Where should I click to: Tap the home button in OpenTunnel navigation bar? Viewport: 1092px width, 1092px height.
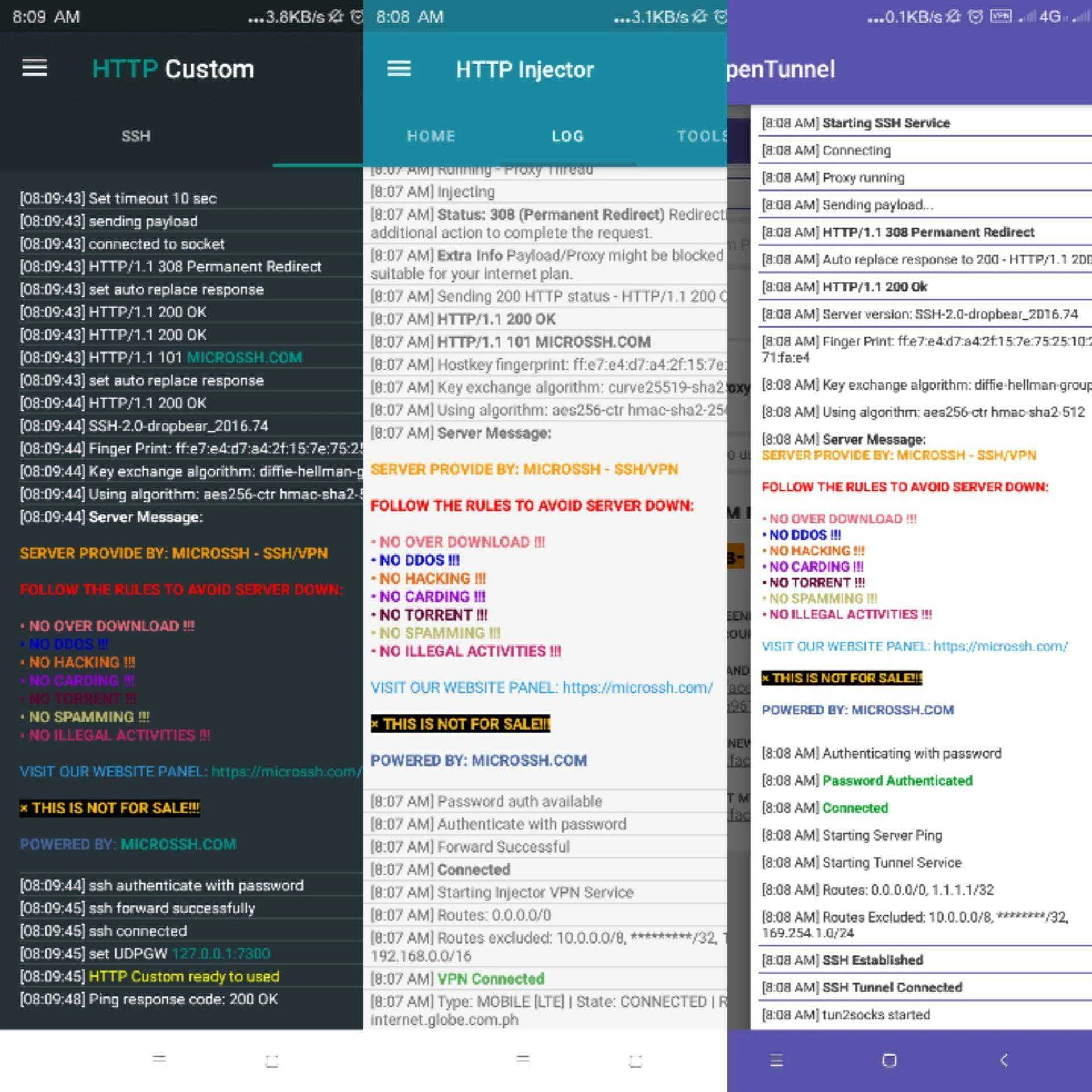tap(889, 1061)
